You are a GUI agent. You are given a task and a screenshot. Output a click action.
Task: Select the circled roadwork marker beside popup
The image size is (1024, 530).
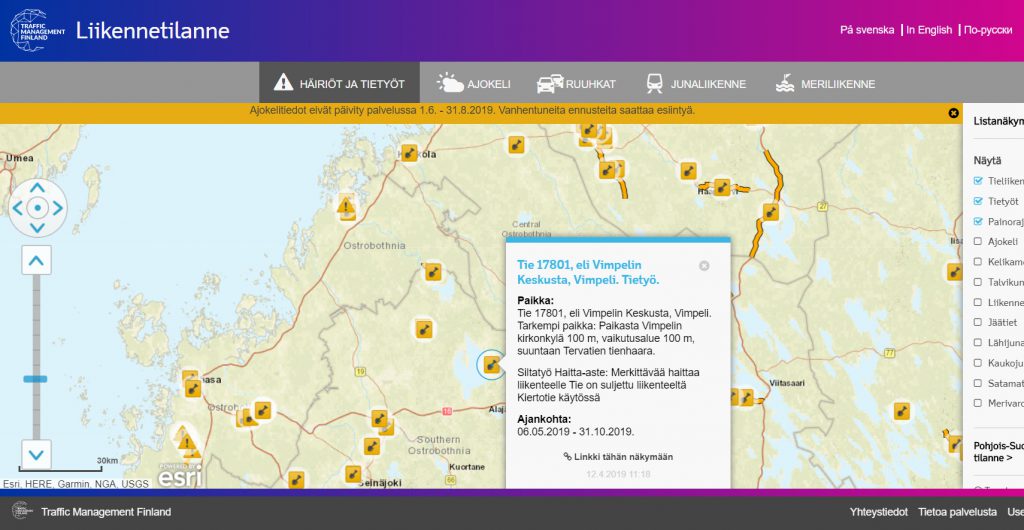click(x=492, y=365)
